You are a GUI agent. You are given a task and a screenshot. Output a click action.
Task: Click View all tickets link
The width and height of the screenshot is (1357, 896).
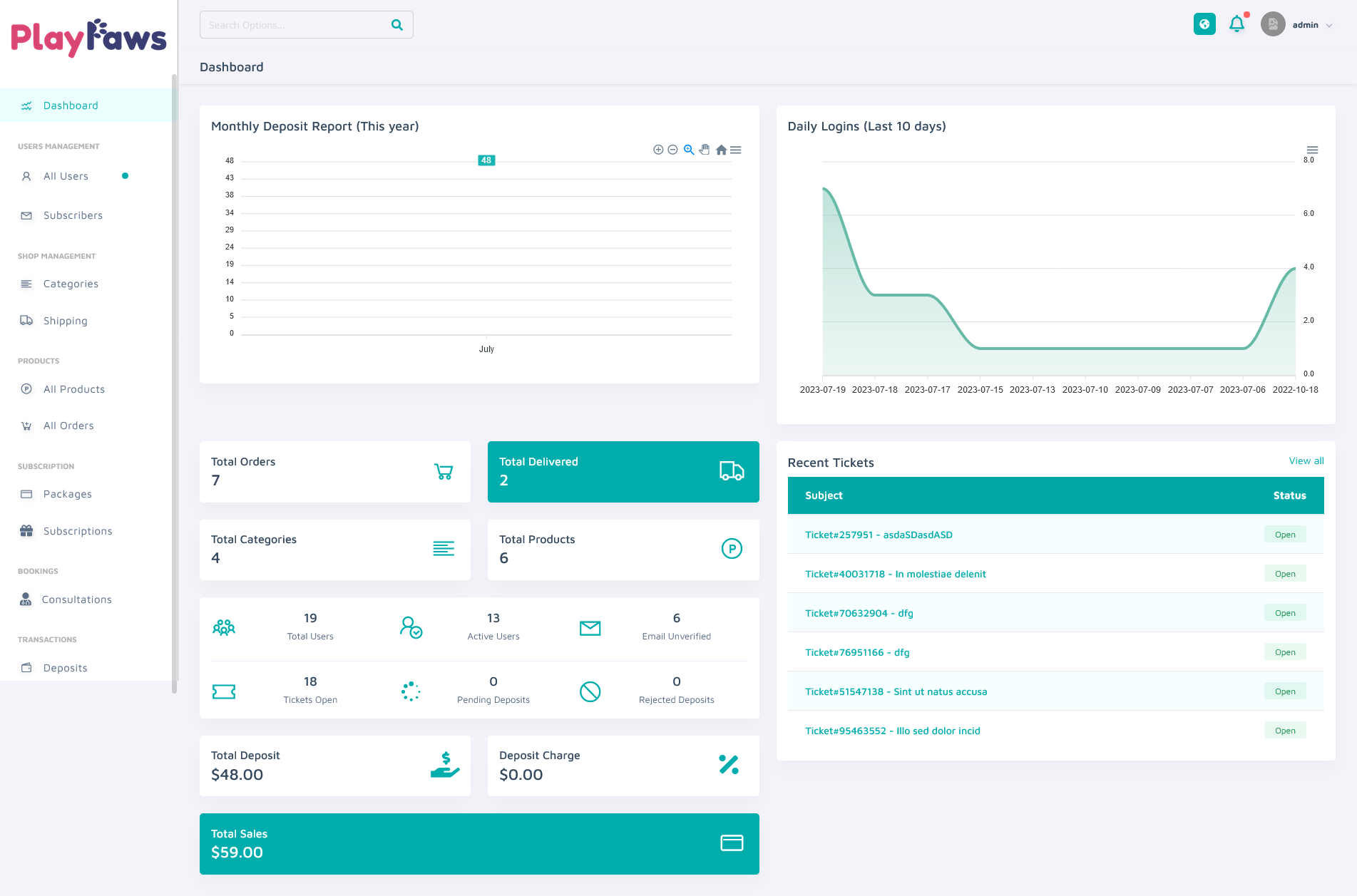pyautogui.click(x=1306, y=461)
